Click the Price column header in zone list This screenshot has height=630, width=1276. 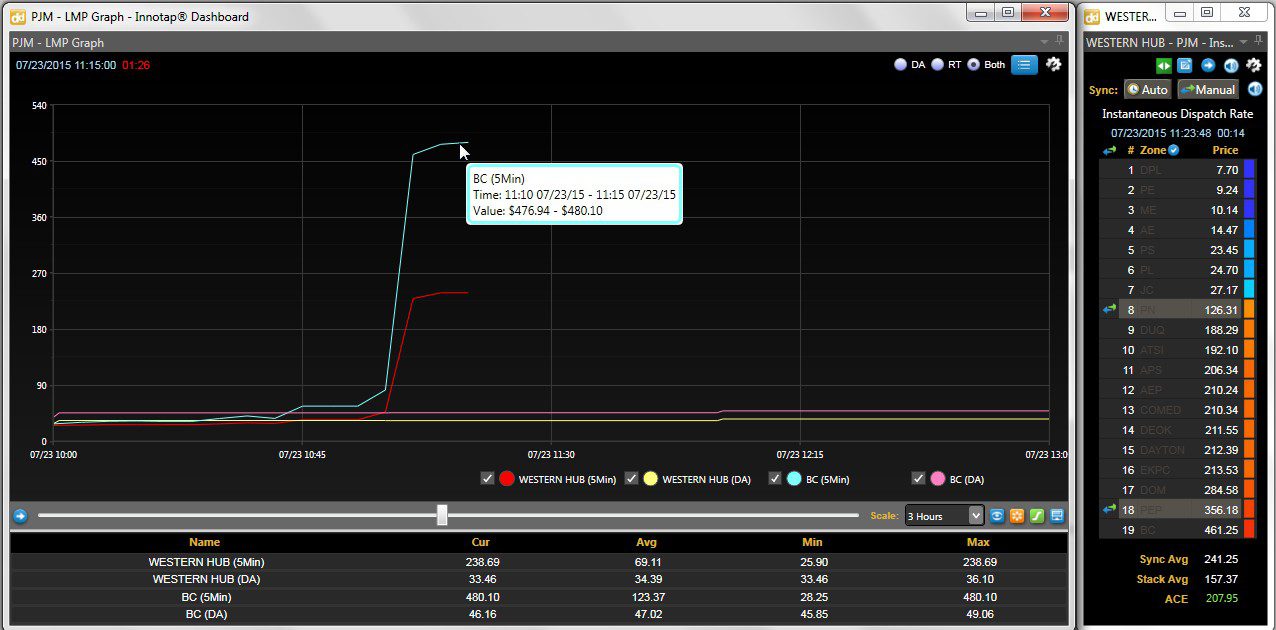coord(1225,150)
